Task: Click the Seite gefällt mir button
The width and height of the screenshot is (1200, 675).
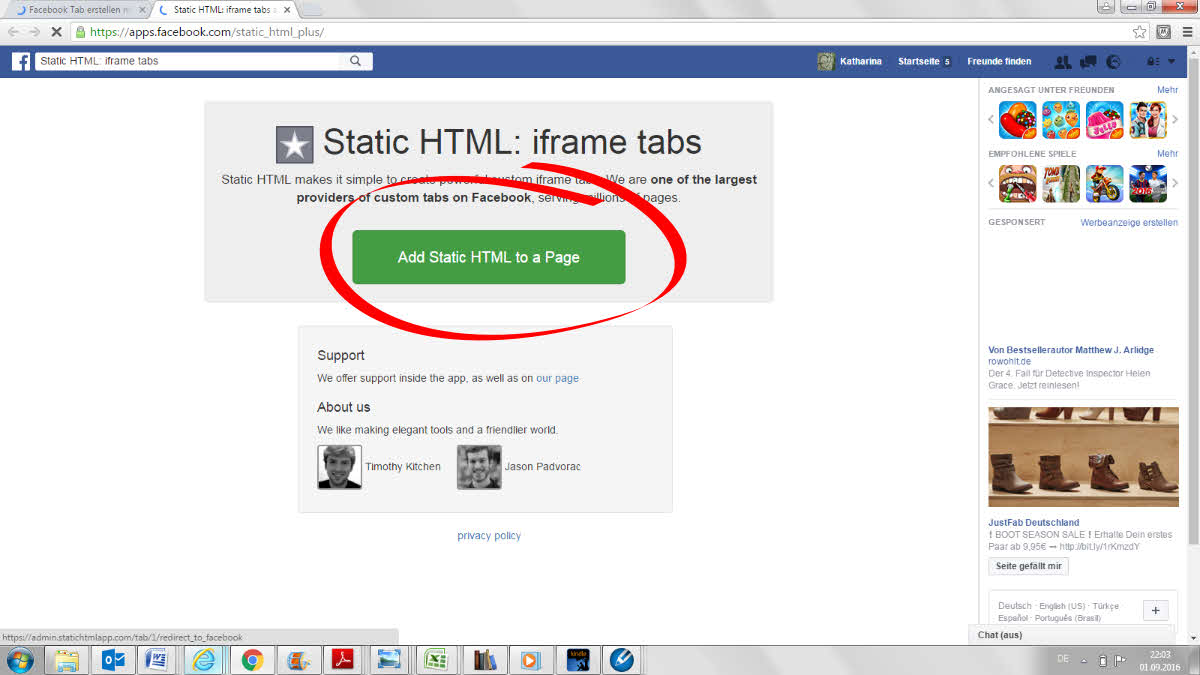Action: [1028, 566]
